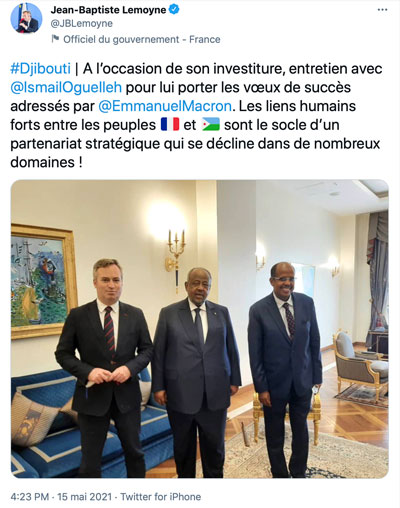The height and width of the screenshot is (508, 400).
Task: Click the painting in the tweet photo
Action: (x=43, y=281)
